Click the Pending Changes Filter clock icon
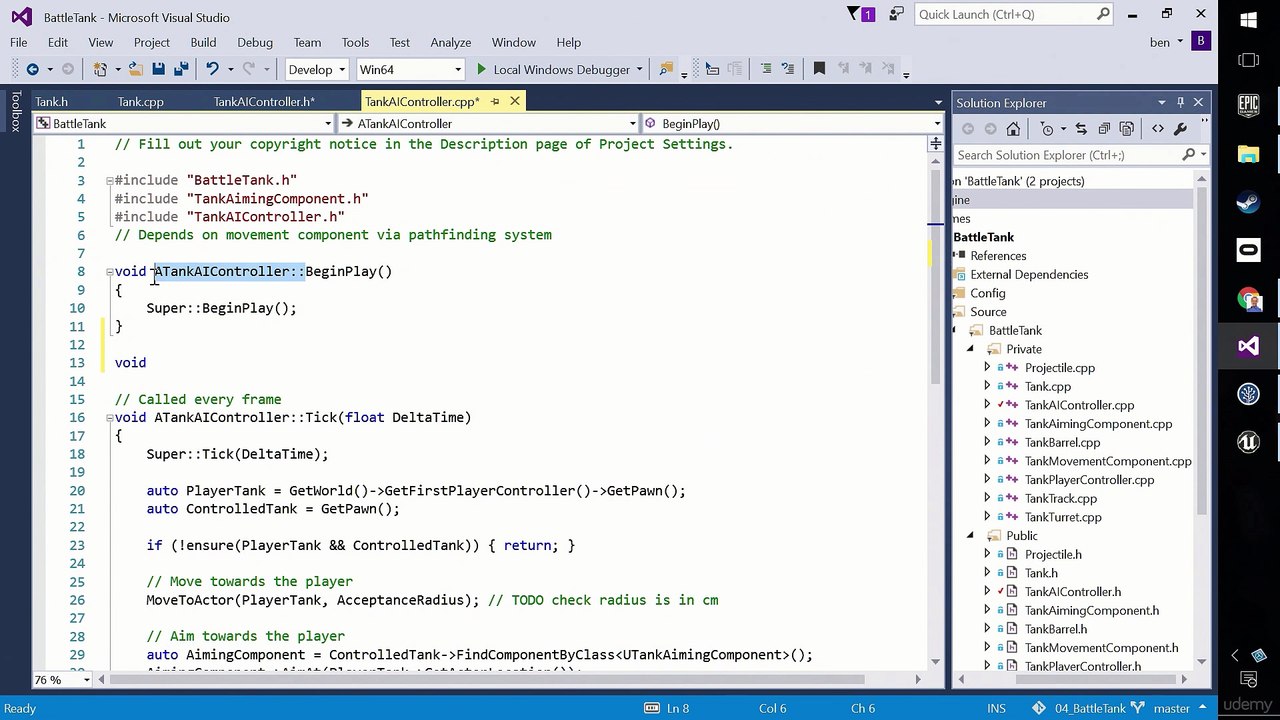This screenshot has height=720, width=1280. pyautogui.click(x=1047, y=129)
